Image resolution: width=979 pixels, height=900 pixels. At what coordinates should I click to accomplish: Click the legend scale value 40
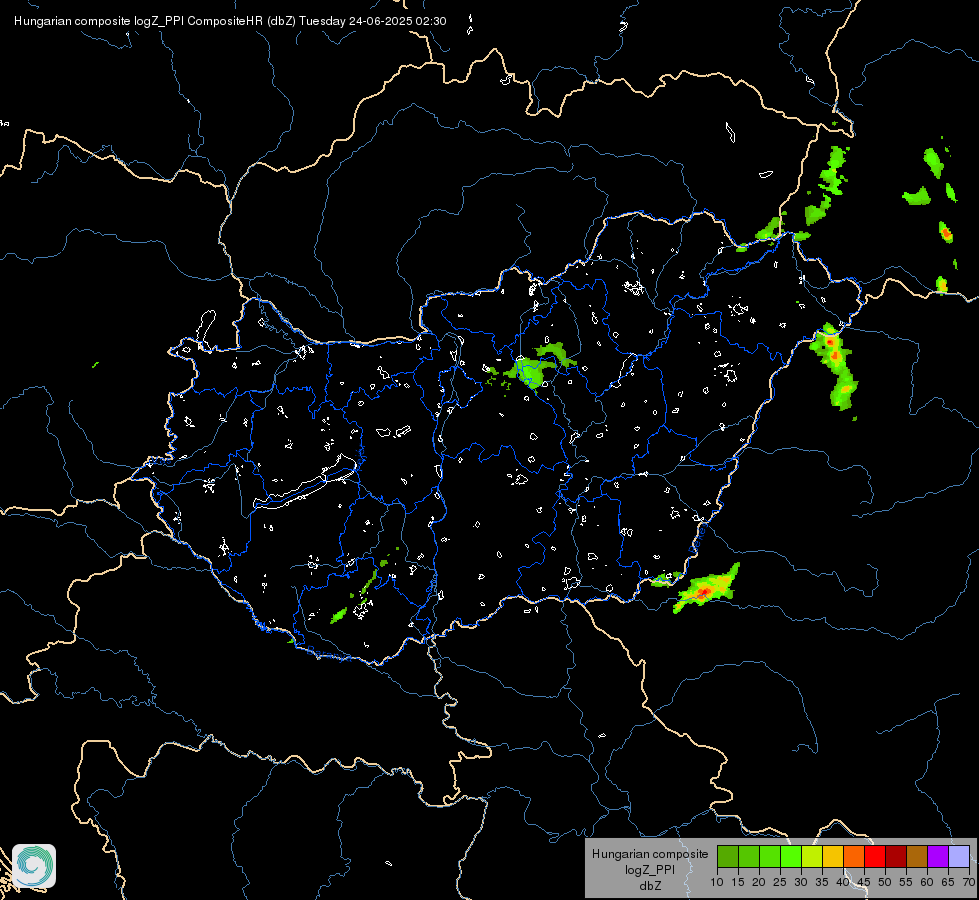point(842,883)
